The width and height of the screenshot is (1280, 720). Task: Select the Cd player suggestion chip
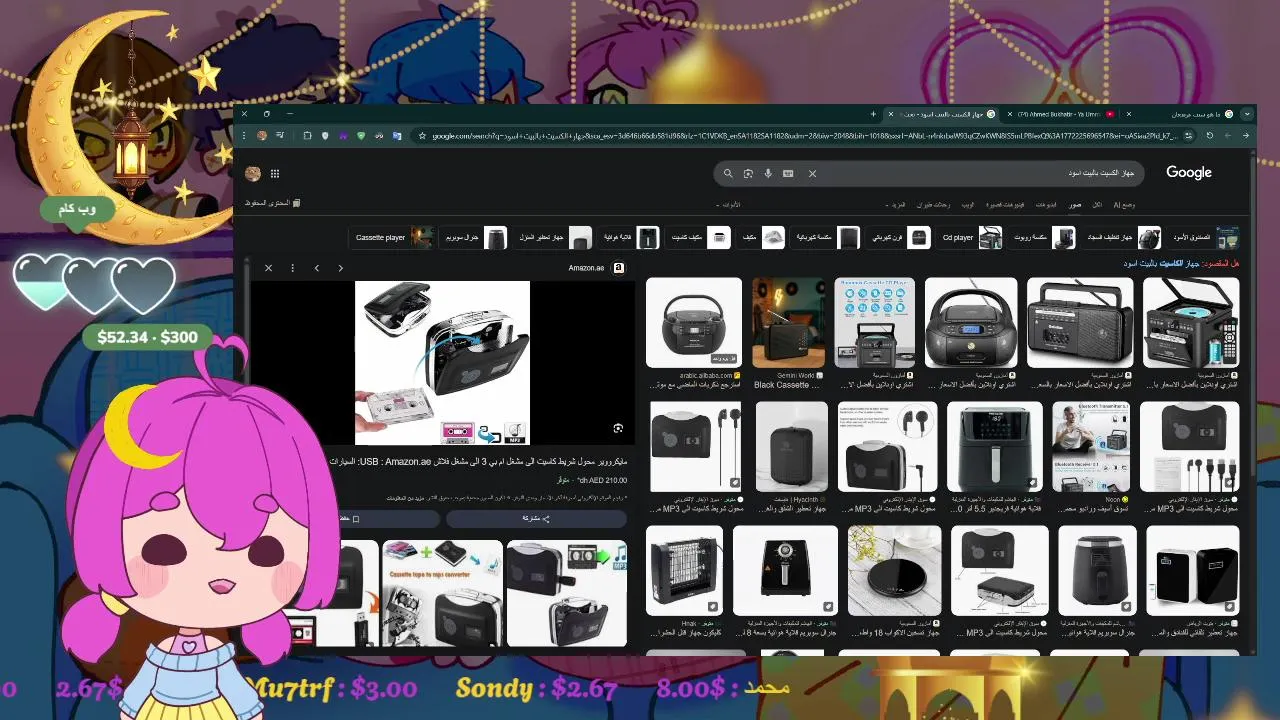[971, 238]
